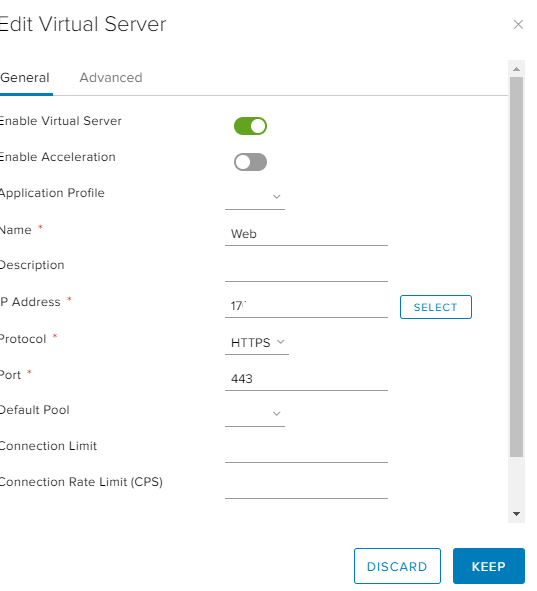
Task: Turn on Enable Acceleration toggle
Action: [x=250, y=162]
